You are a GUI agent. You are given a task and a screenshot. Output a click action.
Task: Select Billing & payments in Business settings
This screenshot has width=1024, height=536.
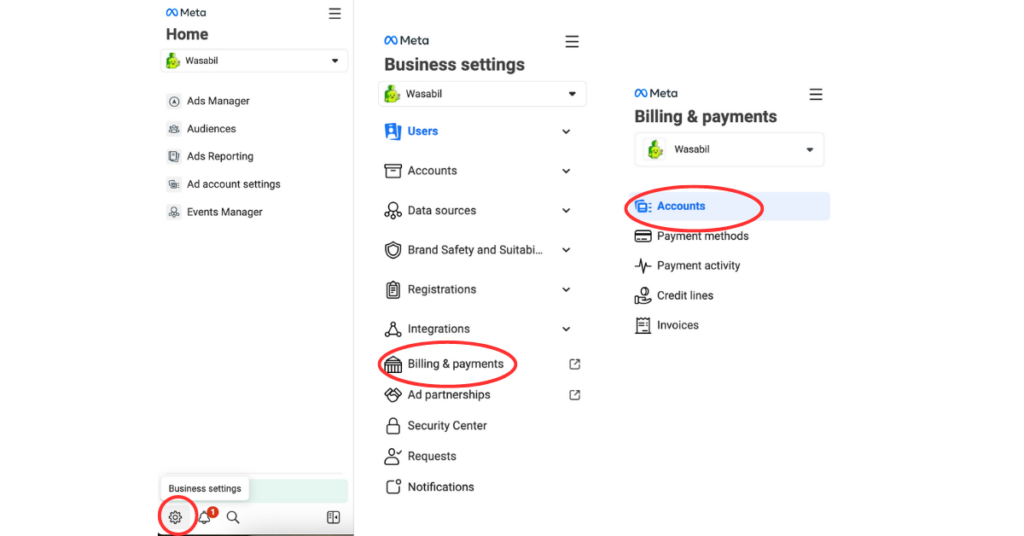(454, 364)
